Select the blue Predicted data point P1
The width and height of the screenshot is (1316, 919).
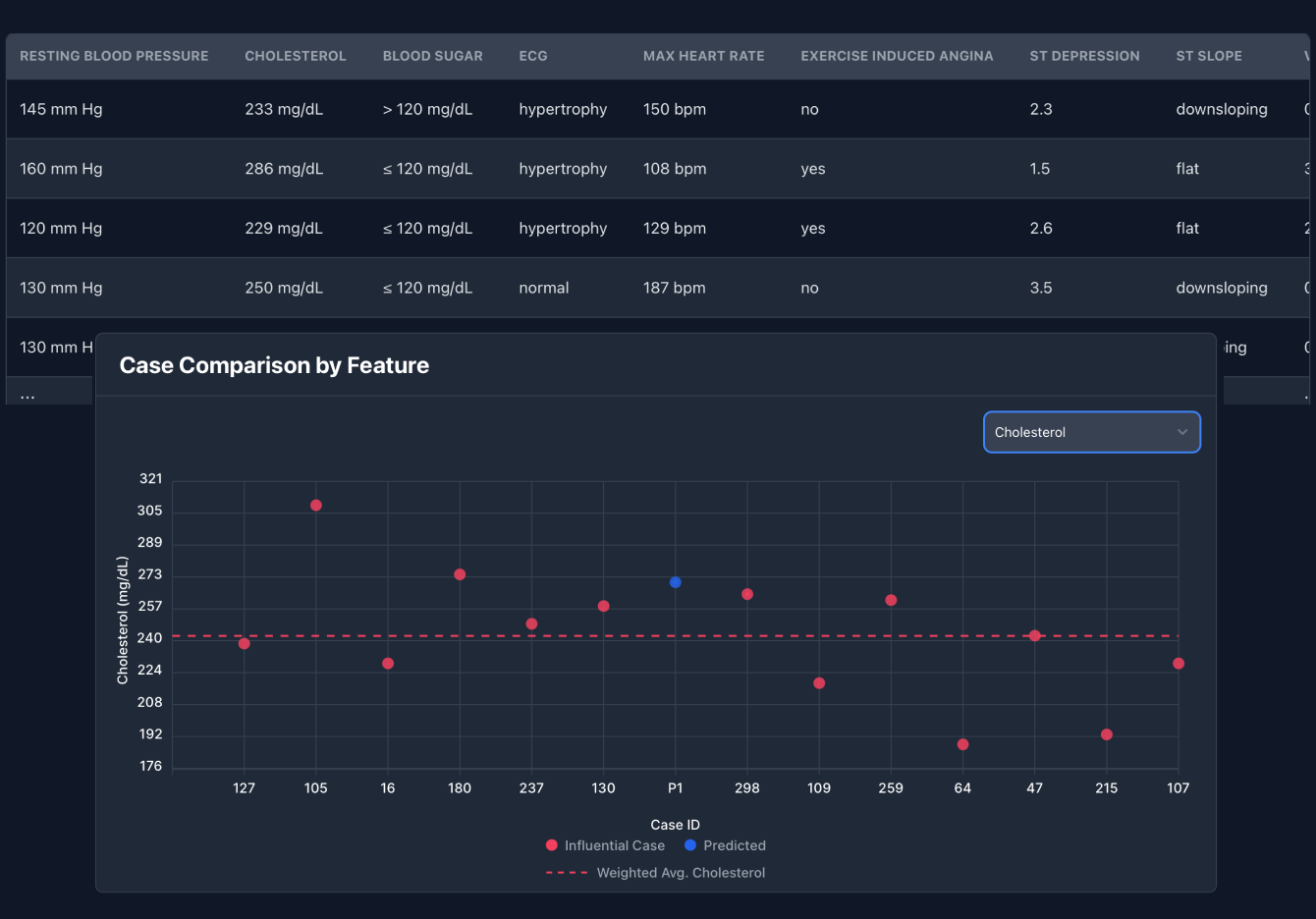tap(675, 582)
